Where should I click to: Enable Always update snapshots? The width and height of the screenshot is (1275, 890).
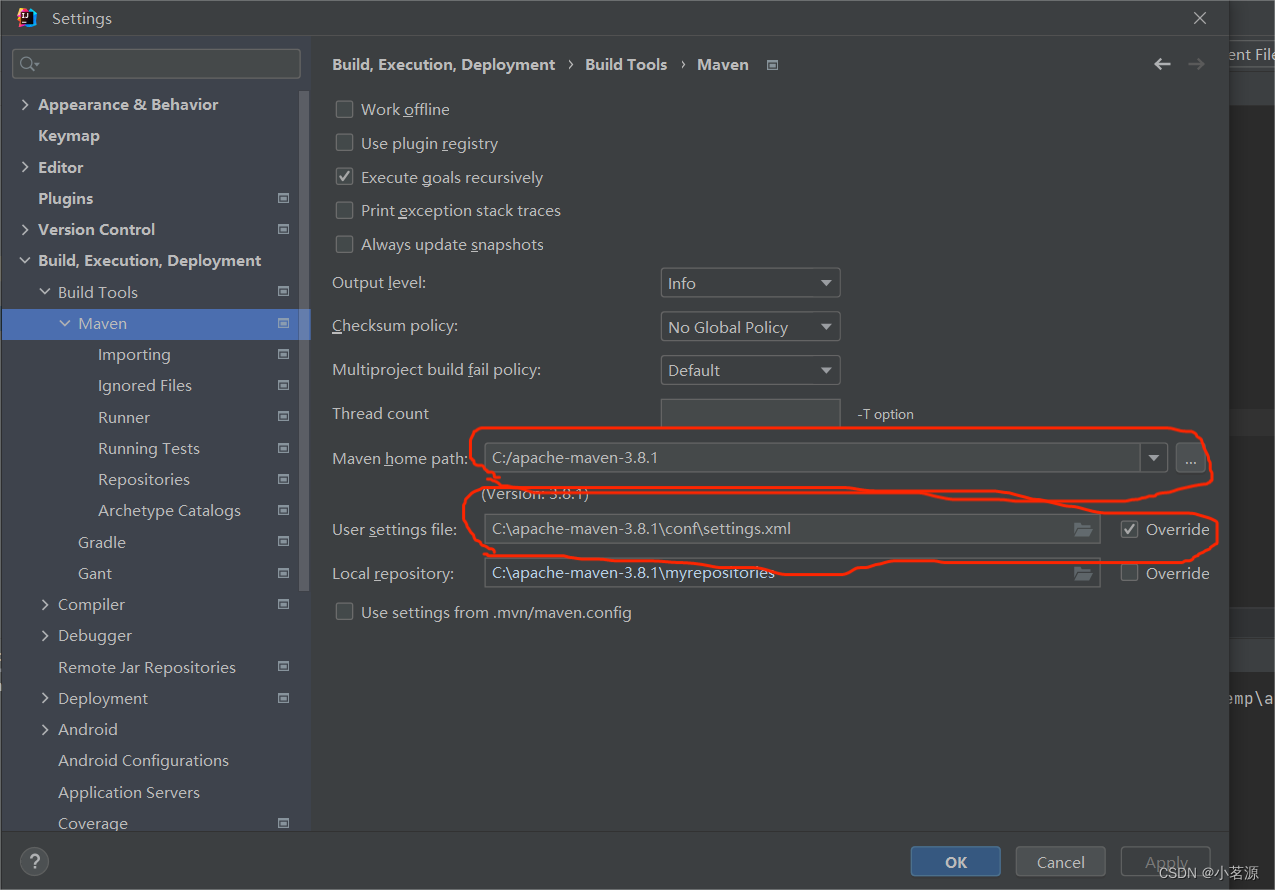(344, 244)
